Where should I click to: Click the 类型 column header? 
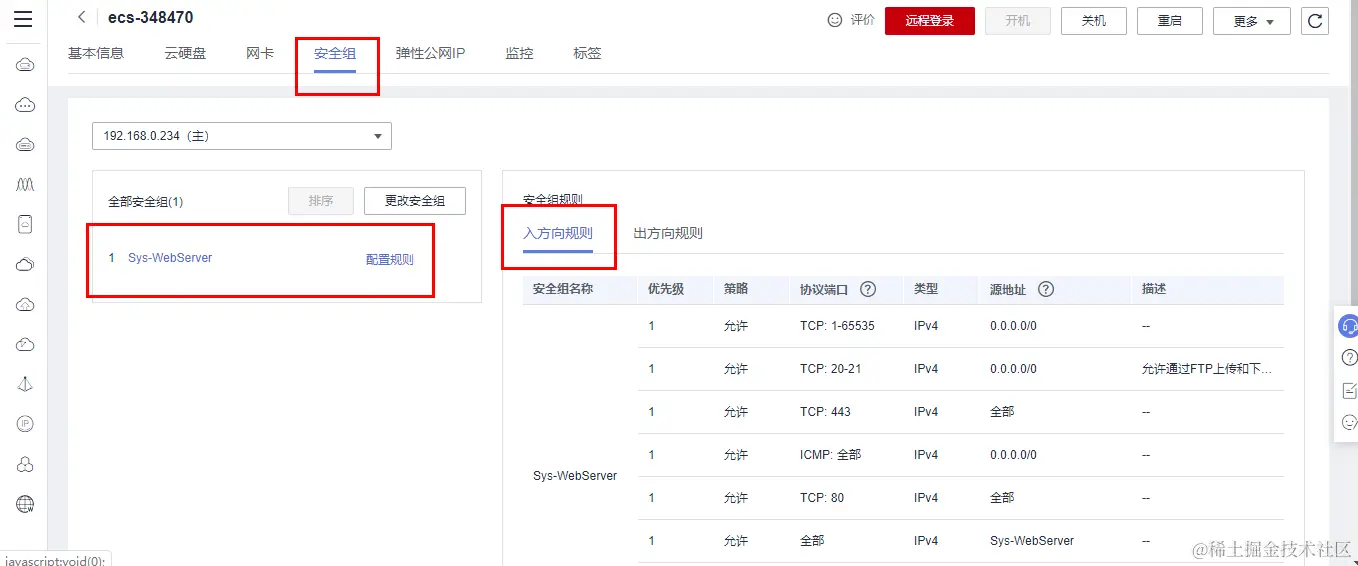point(926,289)
